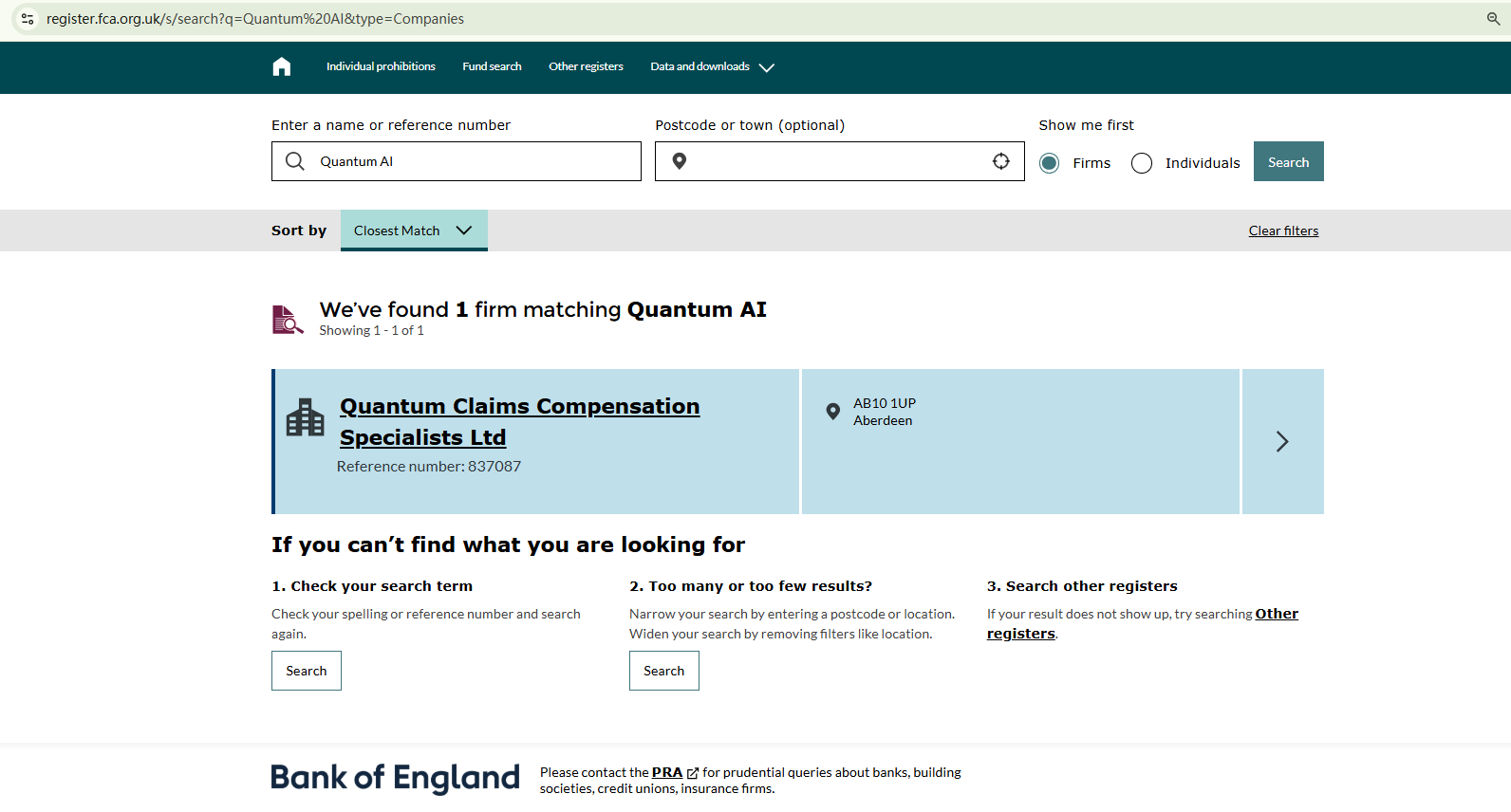The width and height of the screenshot is (1511, 812).
Task: Use current location crosshair icon
Action: pos(1001,161)
